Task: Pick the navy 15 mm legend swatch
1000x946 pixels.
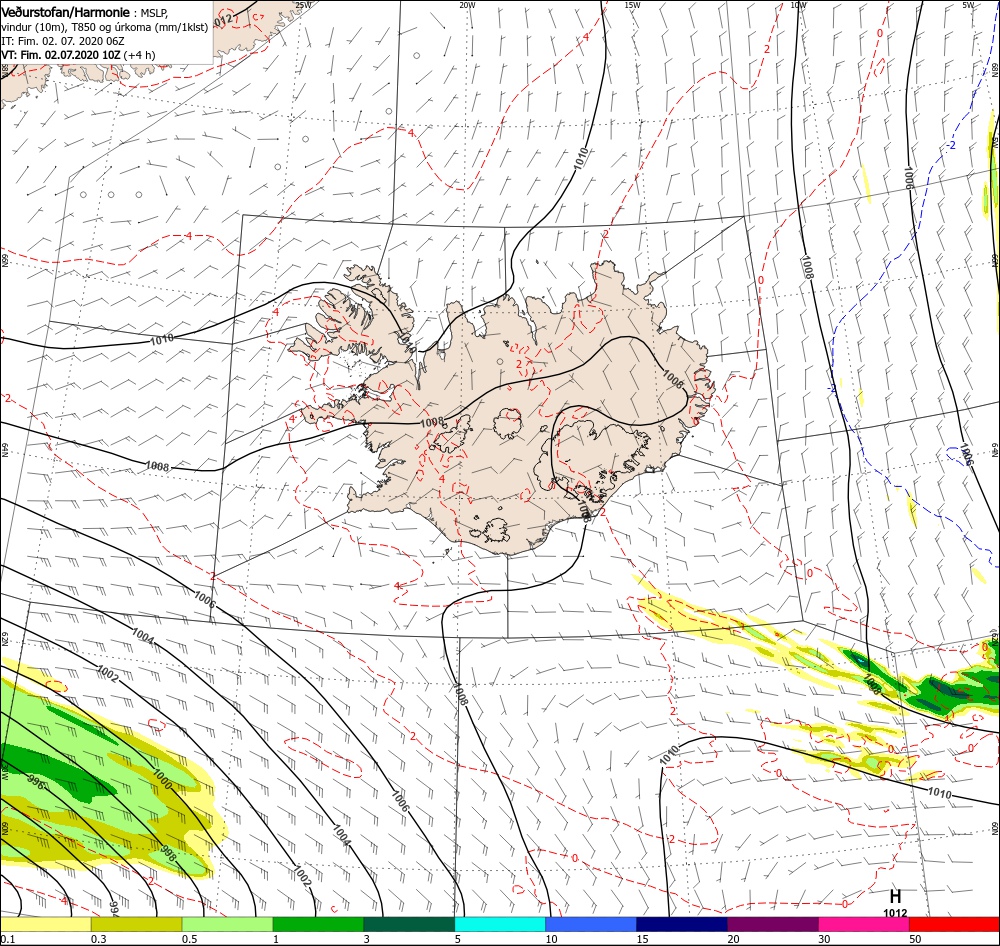Action: pyautogui.click(x=682, y=924)
